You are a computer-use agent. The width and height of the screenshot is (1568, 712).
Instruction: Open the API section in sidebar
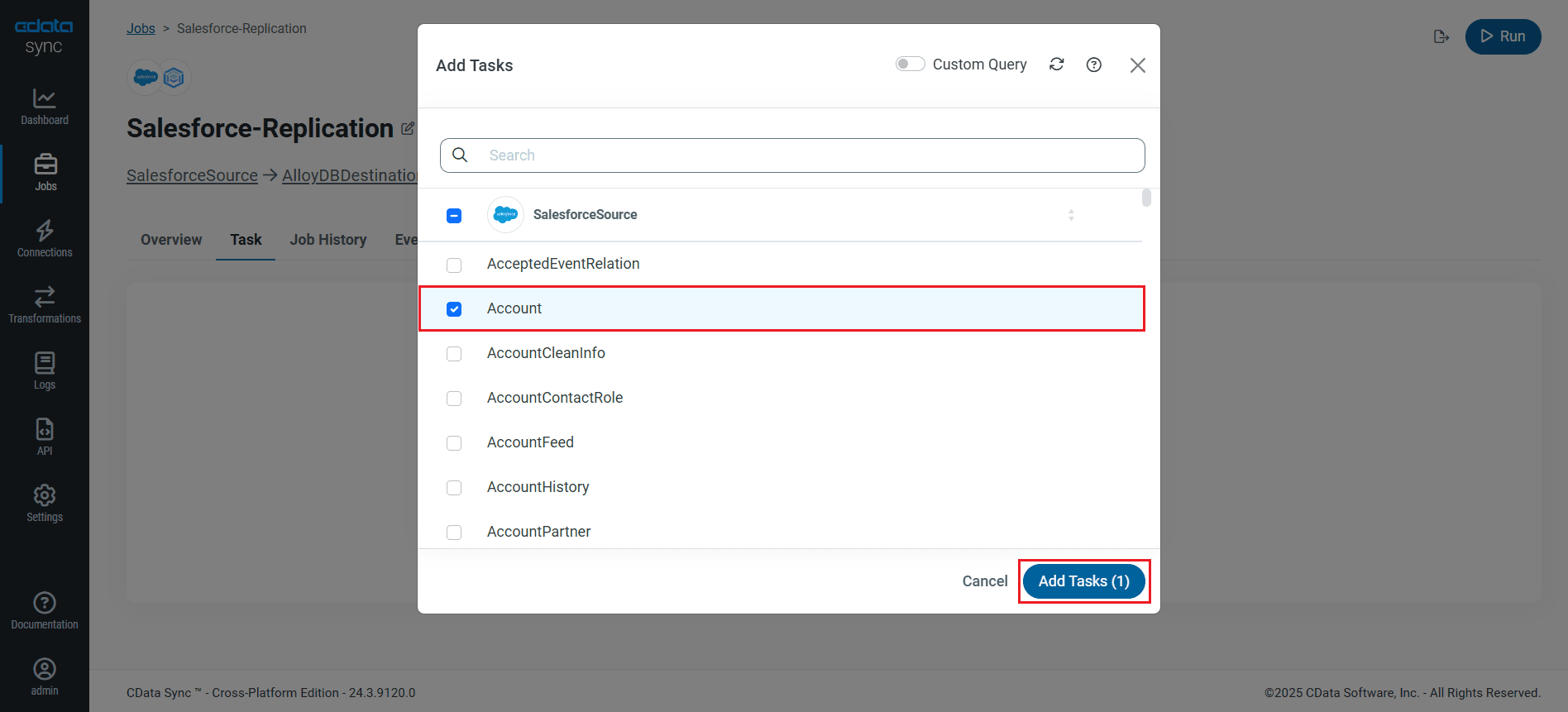[45, 437]
